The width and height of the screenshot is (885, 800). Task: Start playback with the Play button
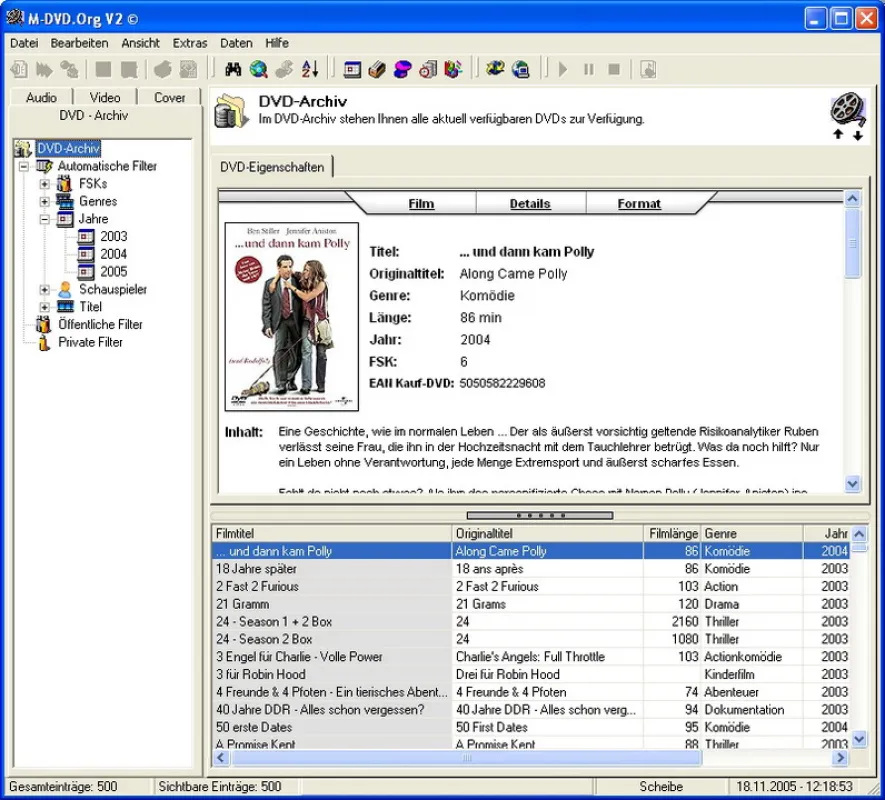(x=563, y=69)
